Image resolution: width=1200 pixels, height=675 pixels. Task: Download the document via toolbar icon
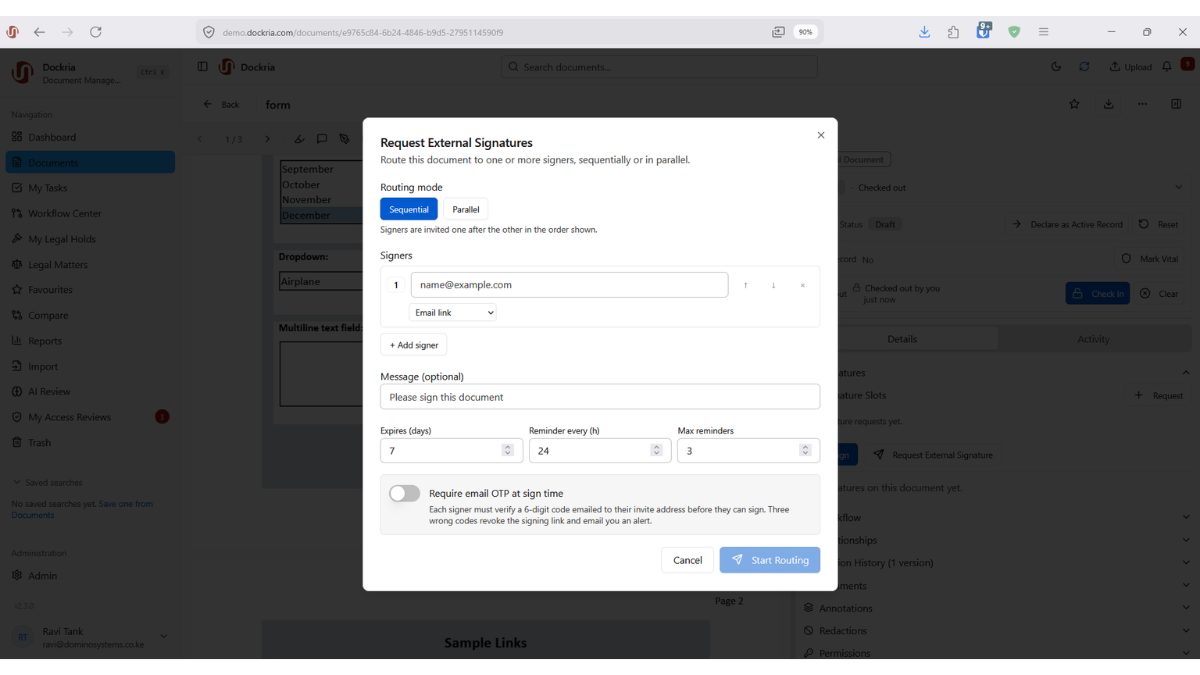[x=1108, y=104]
